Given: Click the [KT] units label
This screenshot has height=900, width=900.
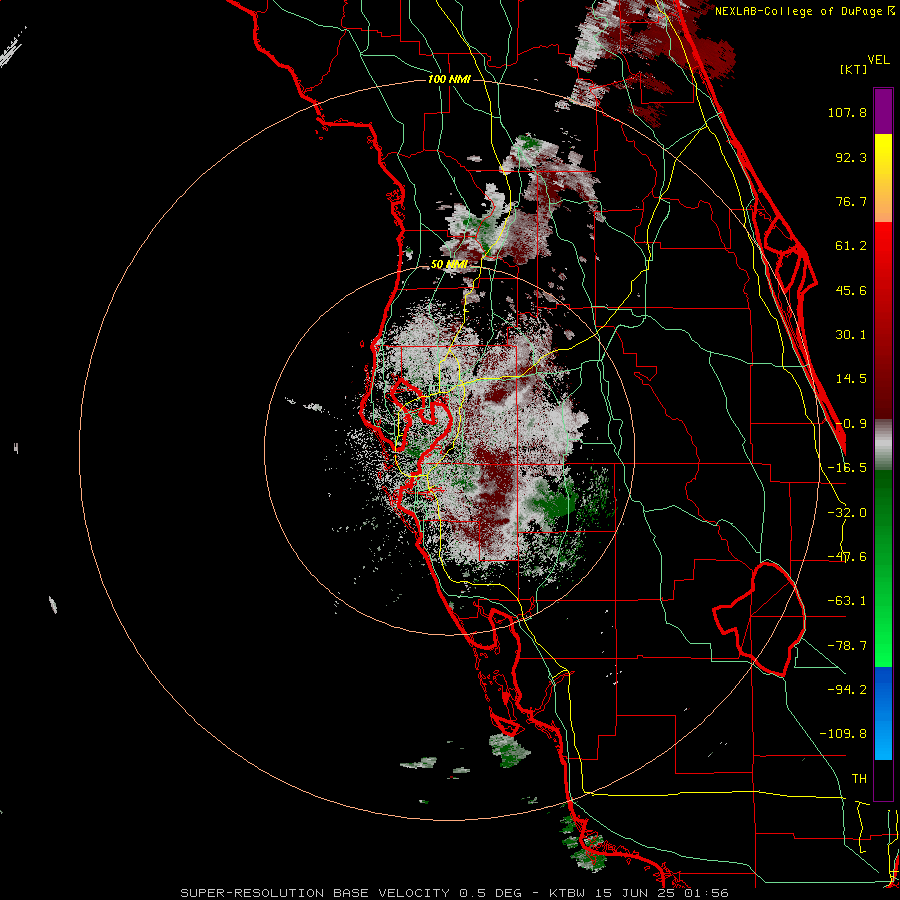Looking at the screenshot, I should click(x=854, y=69).
